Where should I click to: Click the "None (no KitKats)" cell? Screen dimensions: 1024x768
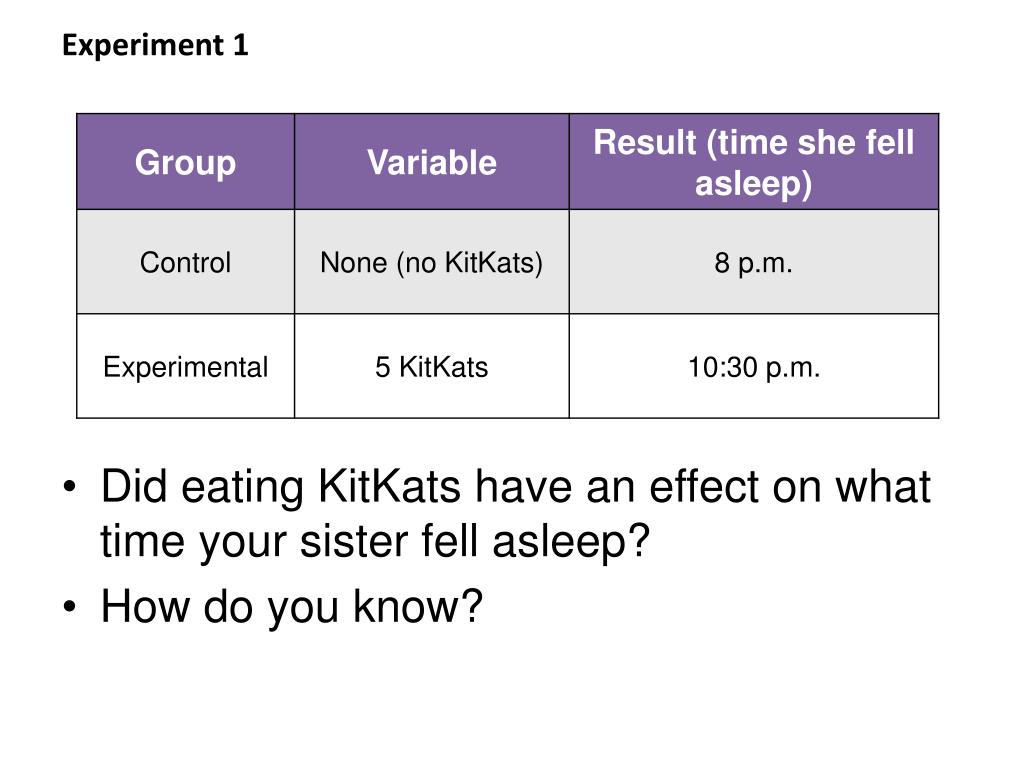click(x=431, y=263)
